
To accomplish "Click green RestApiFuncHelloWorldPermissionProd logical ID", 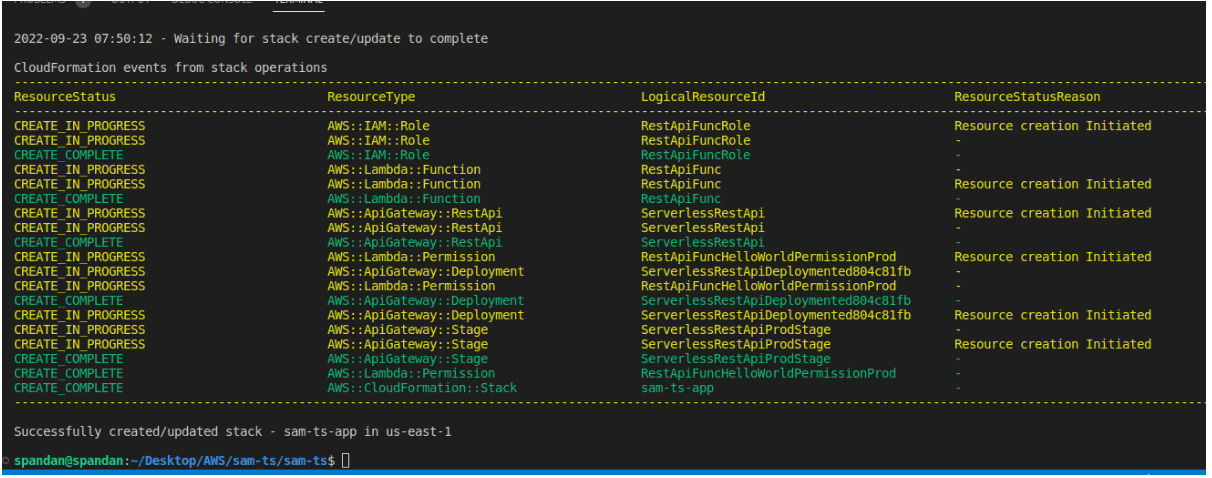I will click(x=769, y=374).
